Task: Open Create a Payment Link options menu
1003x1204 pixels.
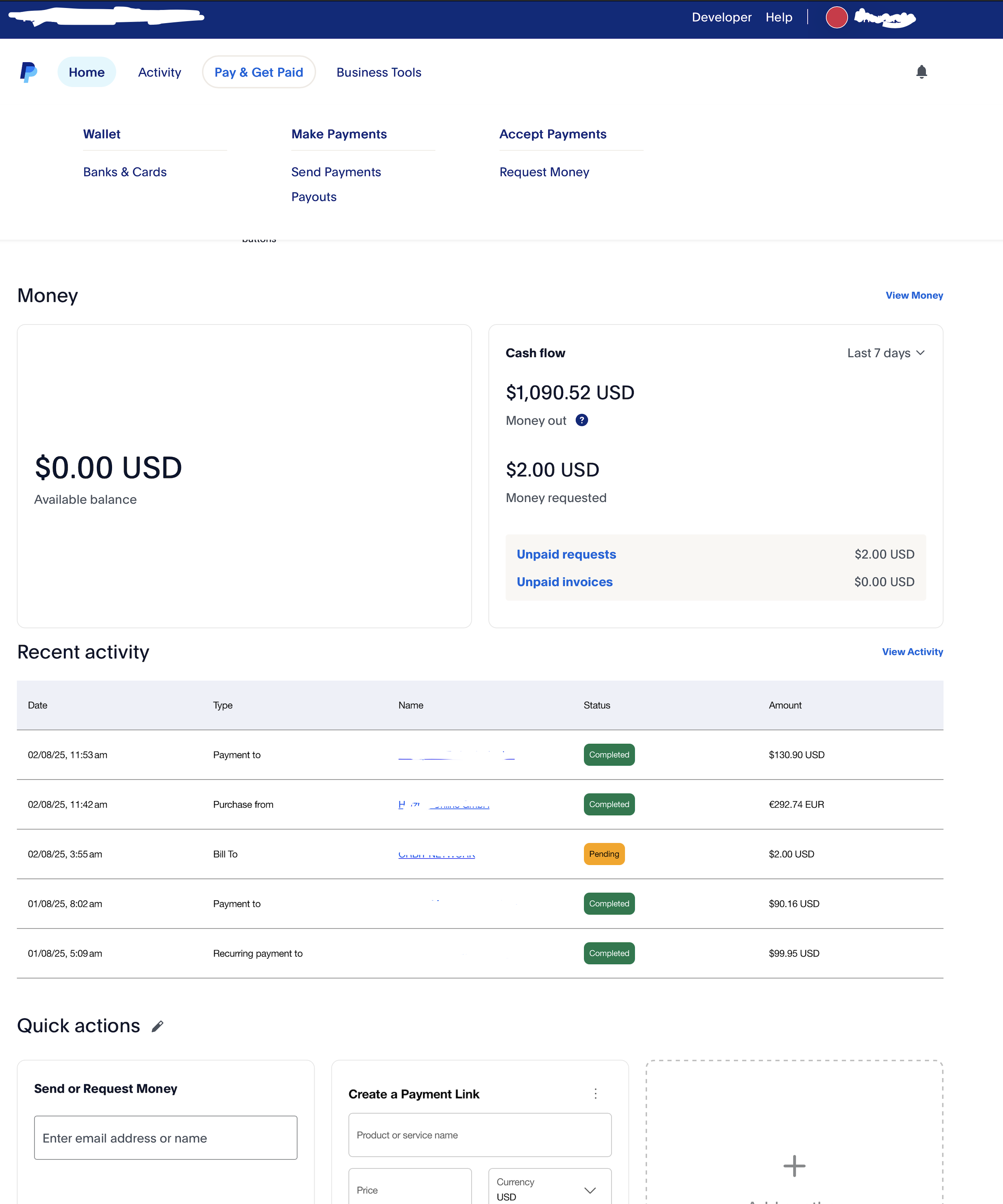Action: 596,1093
